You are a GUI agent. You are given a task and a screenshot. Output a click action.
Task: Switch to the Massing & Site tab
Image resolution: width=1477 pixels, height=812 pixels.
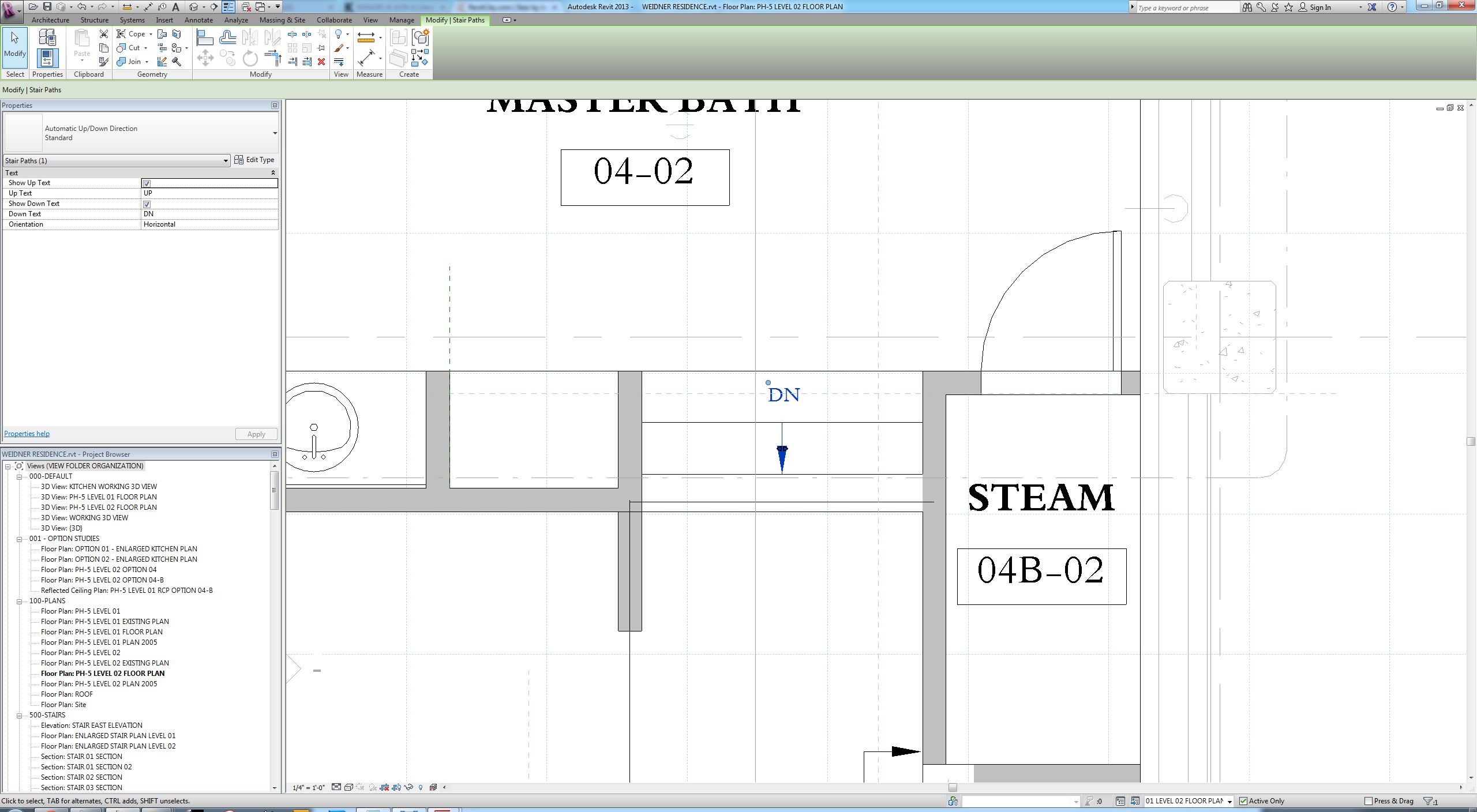coord(282,20)
